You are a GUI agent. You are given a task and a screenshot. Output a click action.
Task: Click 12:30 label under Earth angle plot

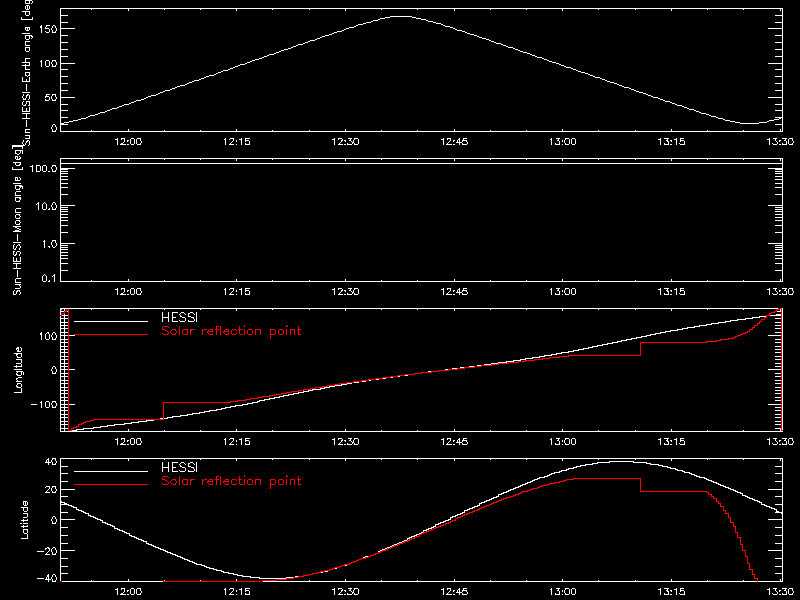[345, 141]
